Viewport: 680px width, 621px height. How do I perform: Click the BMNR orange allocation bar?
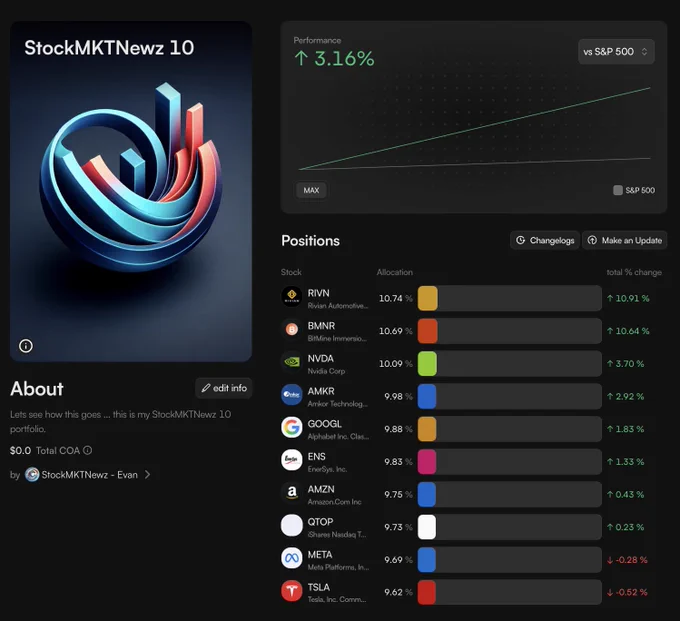click(x=428, y=331)
